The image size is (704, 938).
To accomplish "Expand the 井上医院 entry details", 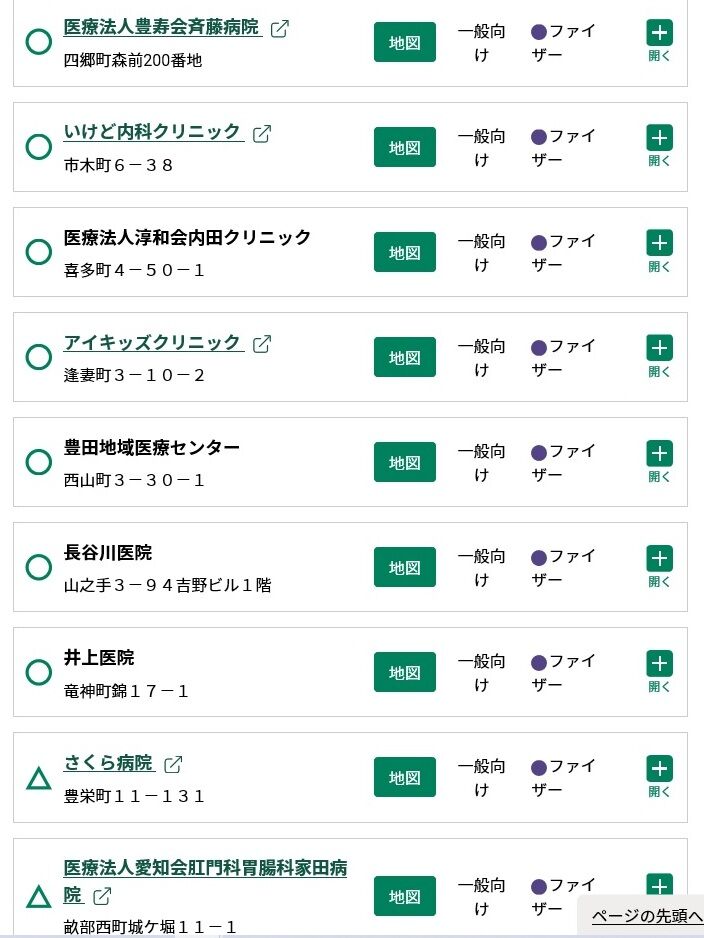I will pos(659,663).
